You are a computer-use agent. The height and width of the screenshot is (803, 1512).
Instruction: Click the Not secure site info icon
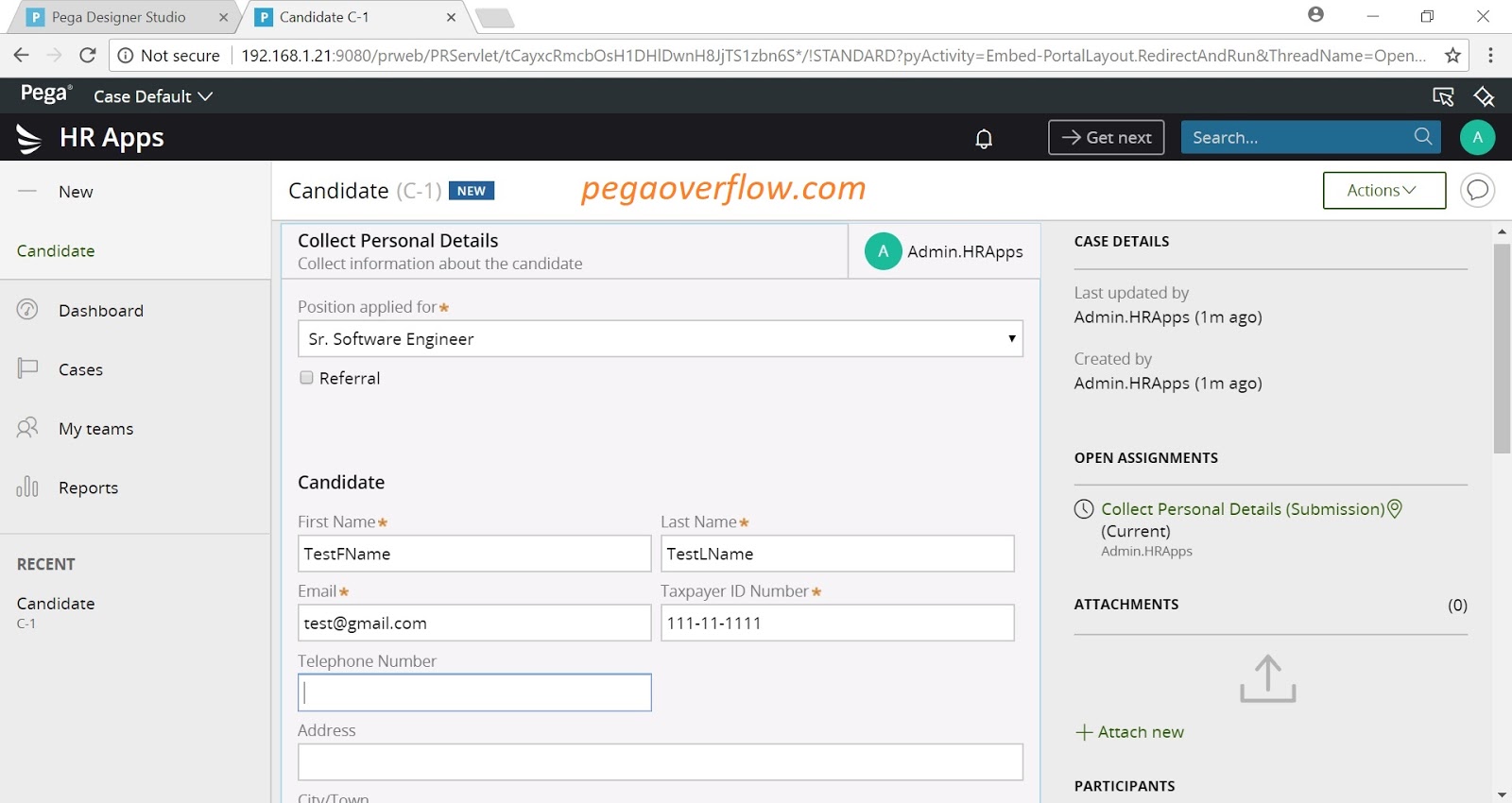[125, 56]
